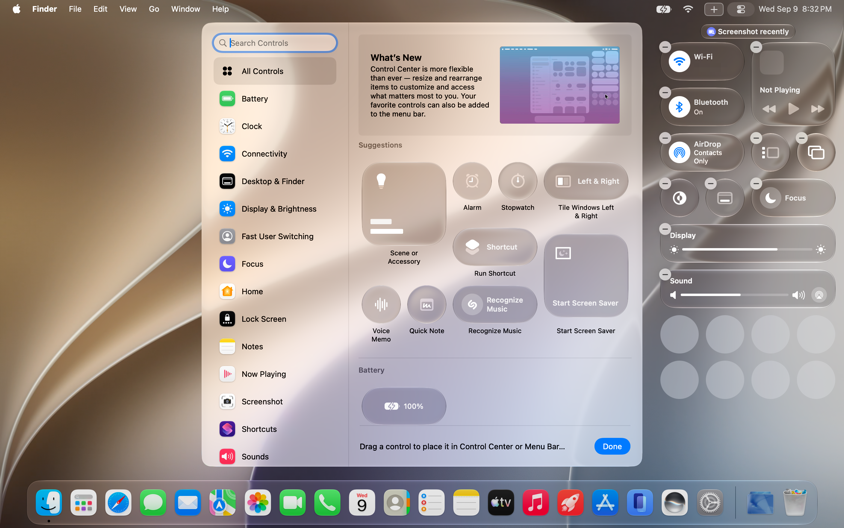Remove the Now Playing control with its minus button
The image size is (844, 528).
(x=756, y=47)
